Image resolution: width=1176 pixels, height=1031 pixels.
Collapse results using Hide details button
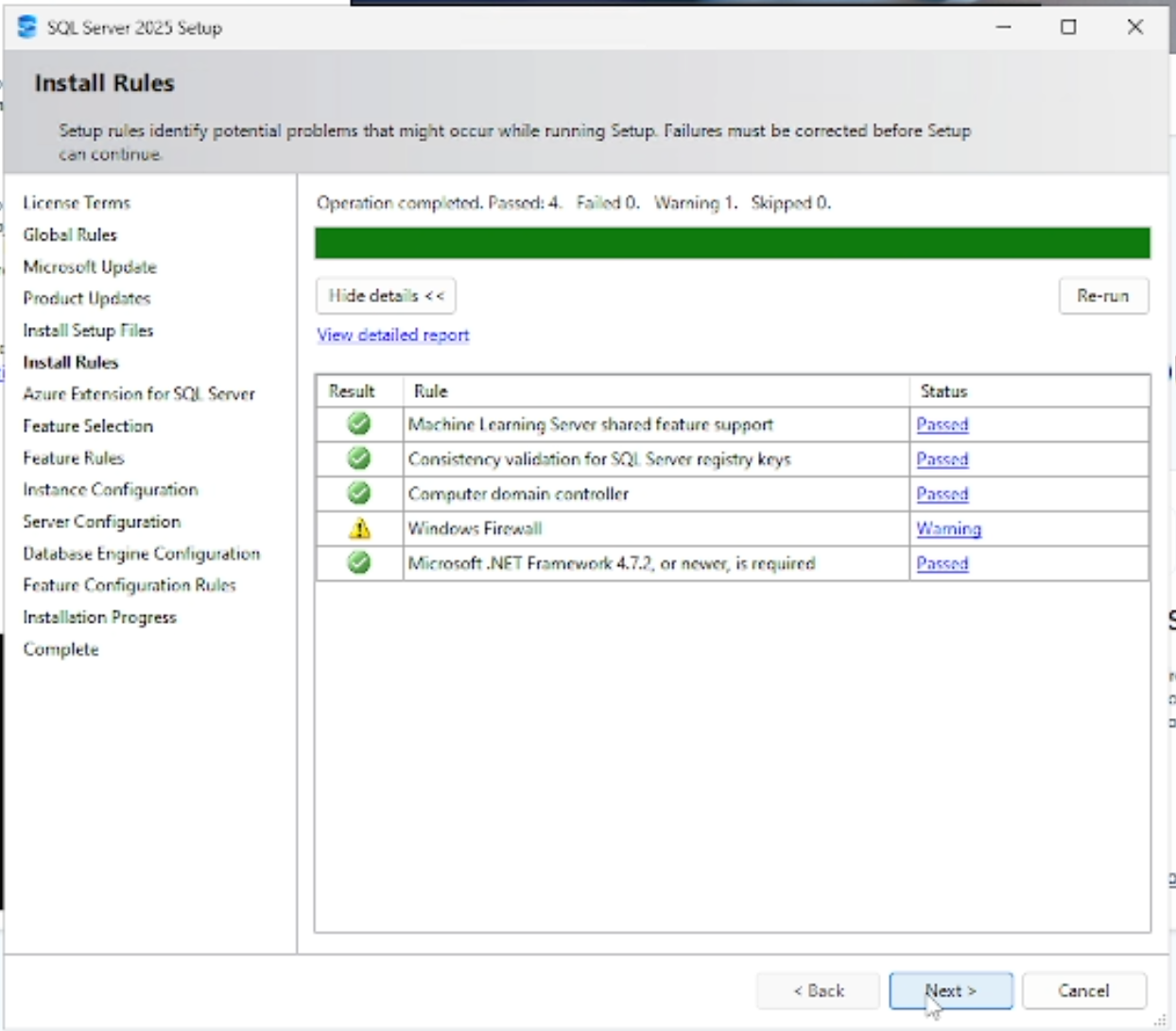click(385, 295)
